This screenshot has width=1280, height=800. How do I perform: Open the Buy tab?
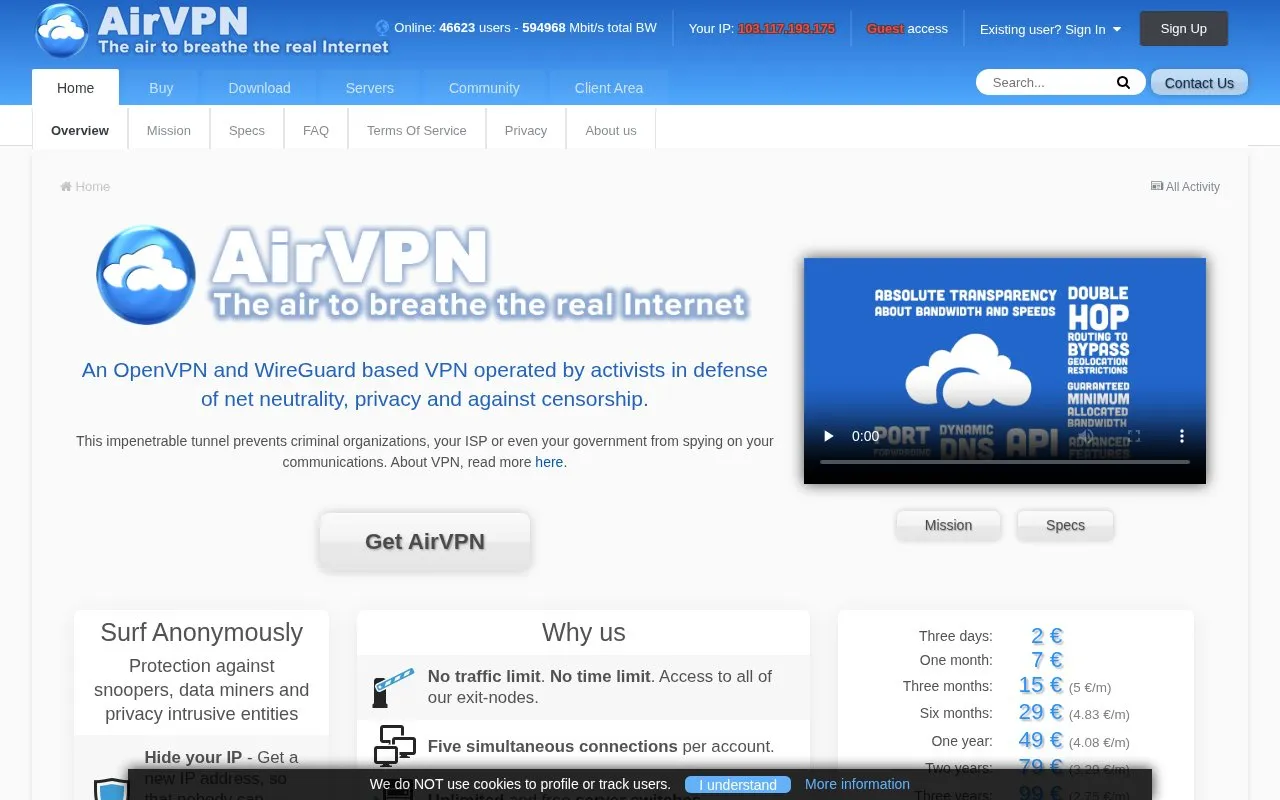pos(161,88)
